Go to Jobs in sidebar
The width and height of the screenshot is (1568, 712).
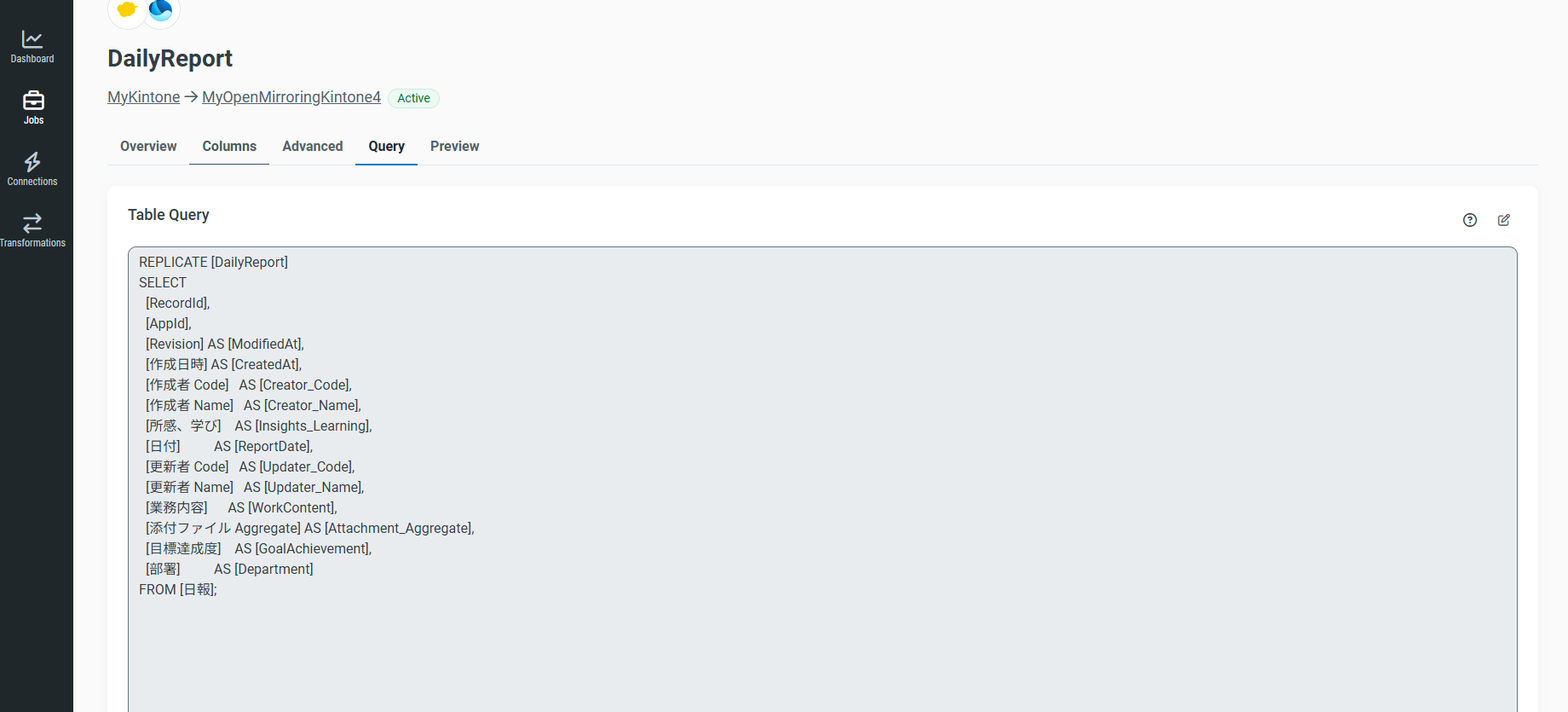[33, 107]
